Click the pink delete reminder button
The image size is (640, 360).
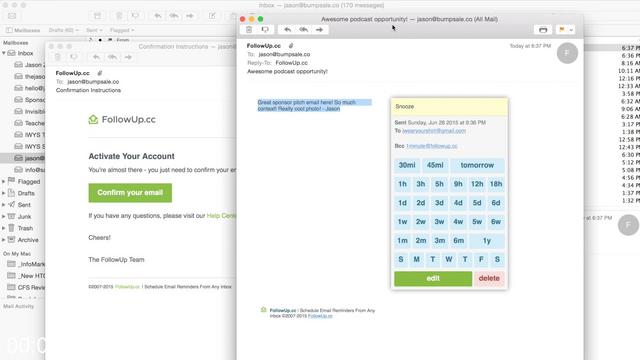coord(489,278)
